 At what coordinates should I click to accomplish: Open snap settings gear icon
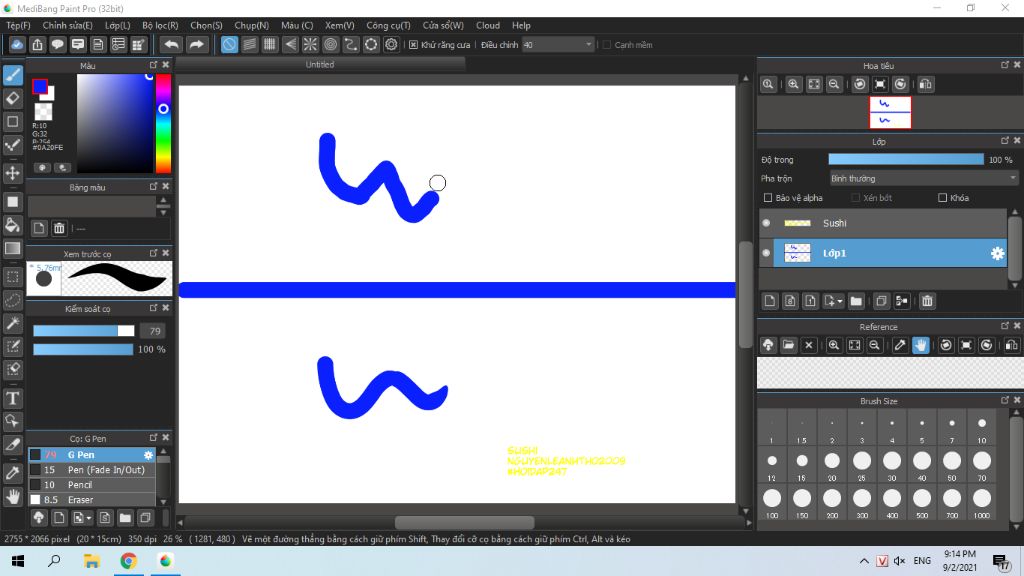coord(391,44)
